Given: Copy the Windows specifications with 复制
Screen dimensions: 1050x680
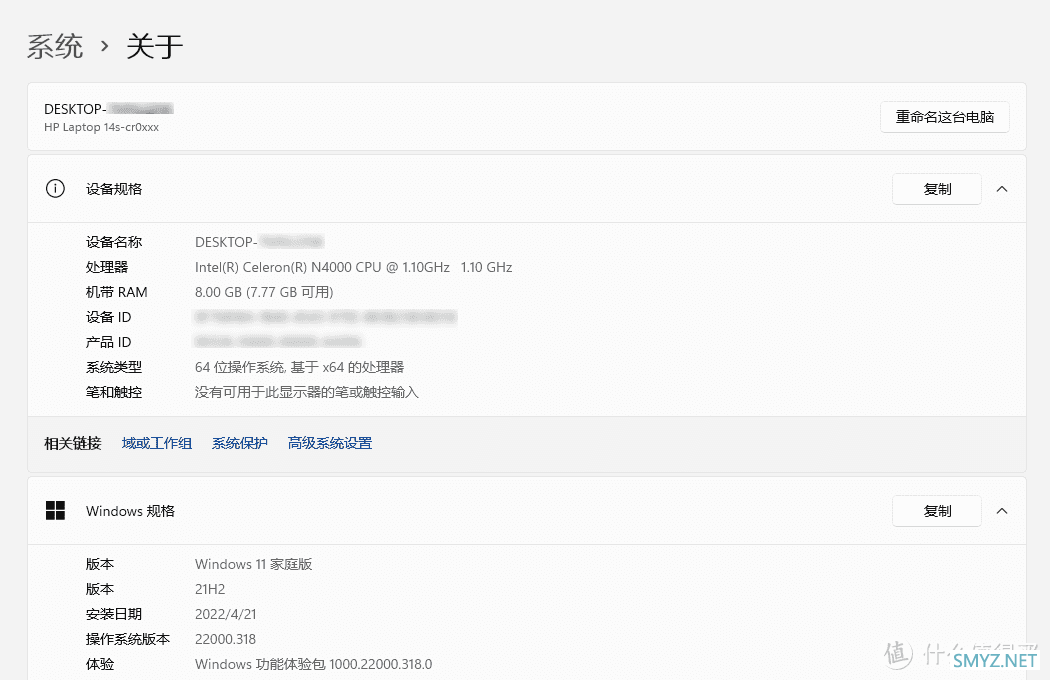Looking at the screenshot, I should (937, 511).
